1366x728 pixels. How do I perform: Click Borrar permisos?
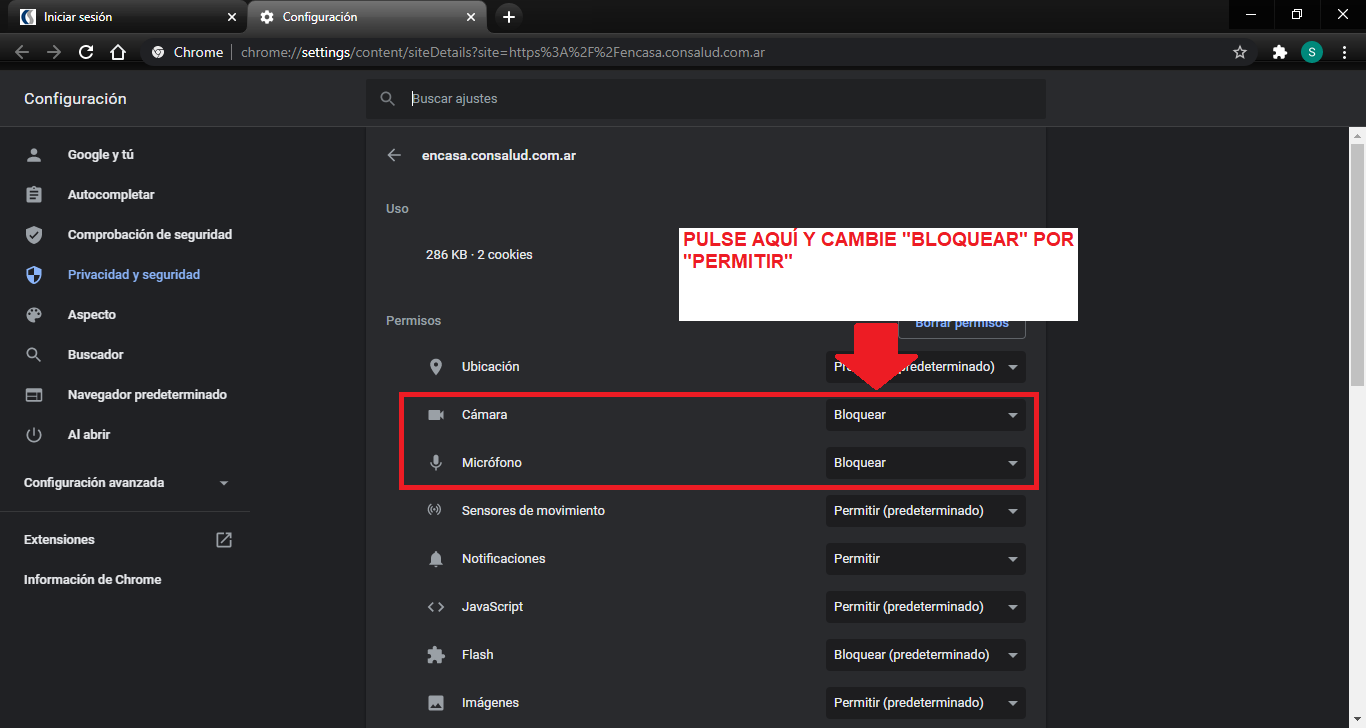(x=961, y=322)
